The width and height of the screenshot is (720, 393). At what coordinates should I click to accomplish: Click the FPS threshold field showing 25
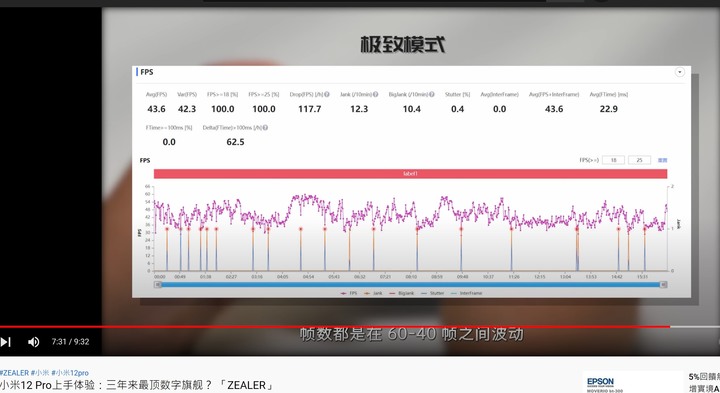639,160
